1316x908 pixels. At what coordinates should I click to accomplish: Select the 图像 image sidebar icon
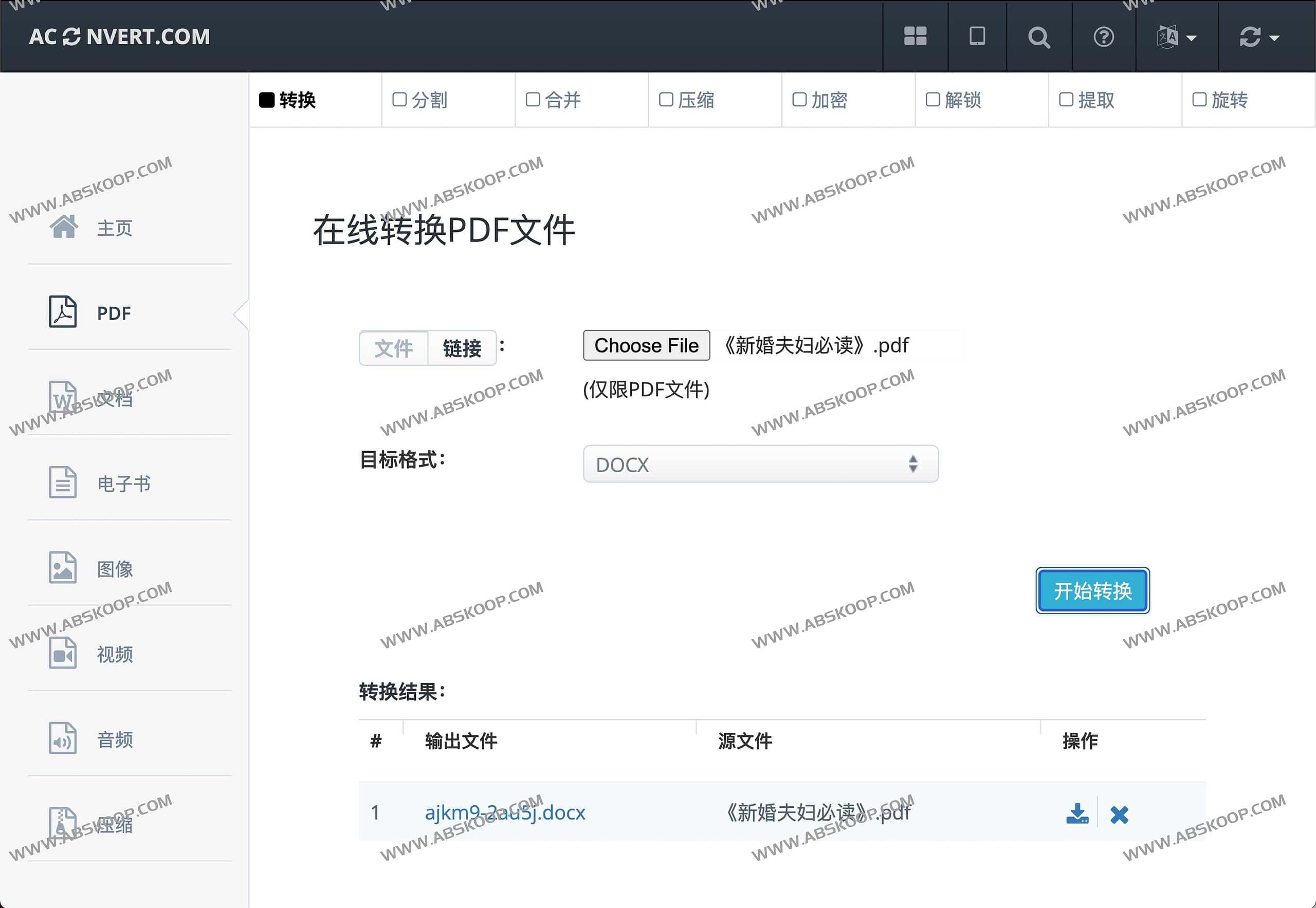click(63, 568)
